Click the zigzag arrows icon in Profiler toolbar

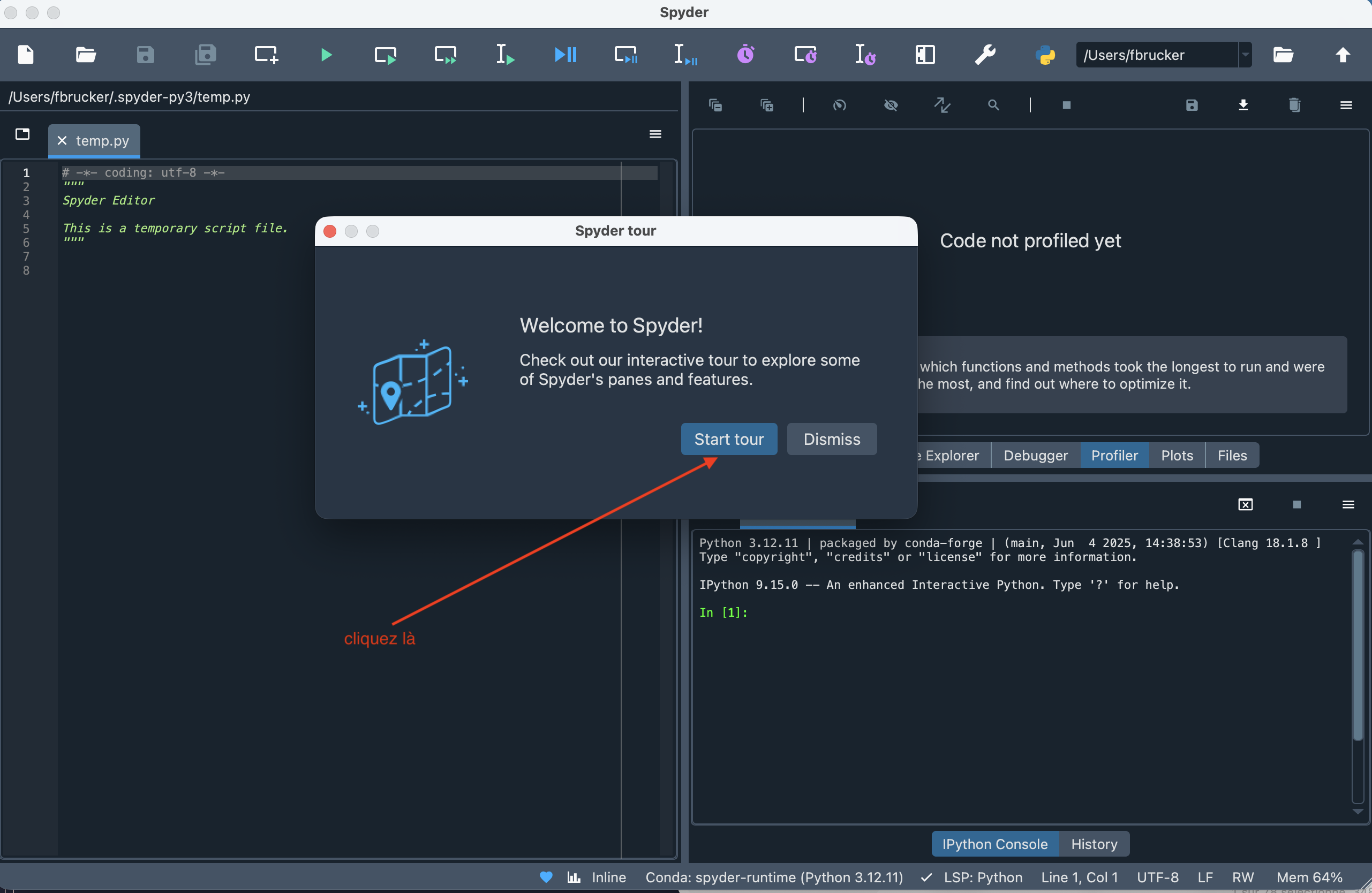[x=943, y=105]
